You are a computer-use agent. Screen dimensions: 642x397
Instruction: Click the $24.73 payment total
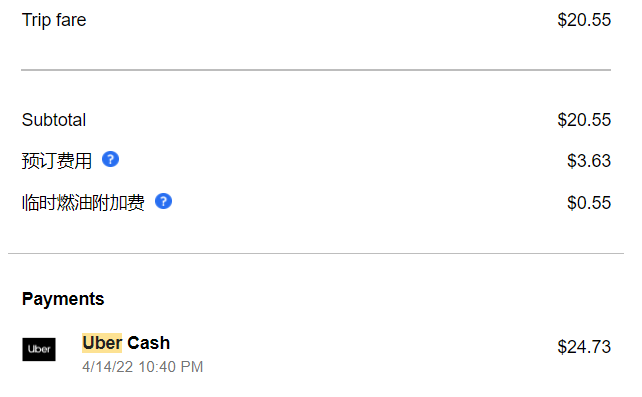click(x=584, y=347)
